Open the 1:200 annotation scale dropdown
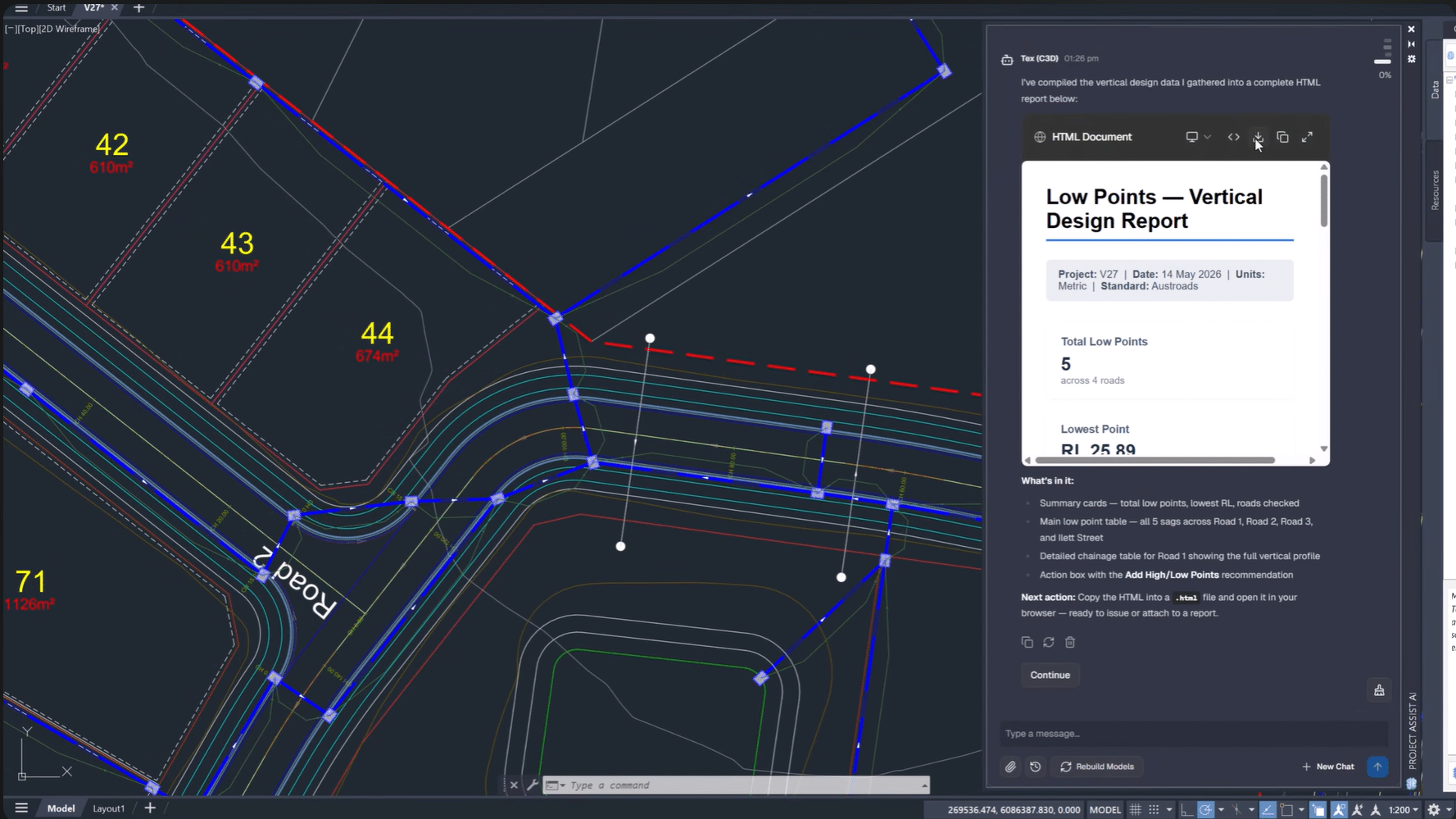The height and width of the screenshot is (819, 1456). pyautogui.click(x=1404, y=810)
